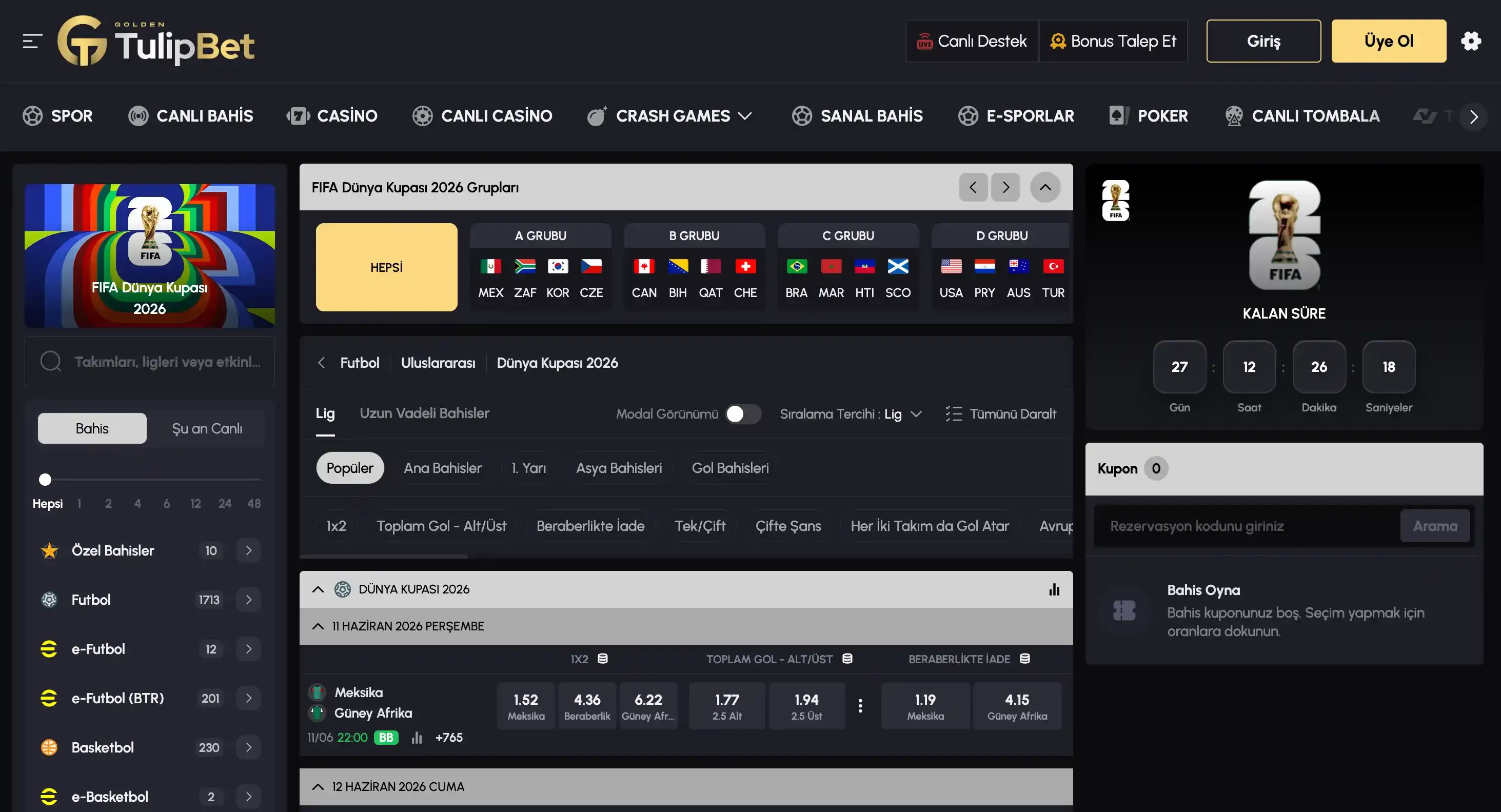Open FIFA Dünya Kupası 2026 banner

(150, 256)
